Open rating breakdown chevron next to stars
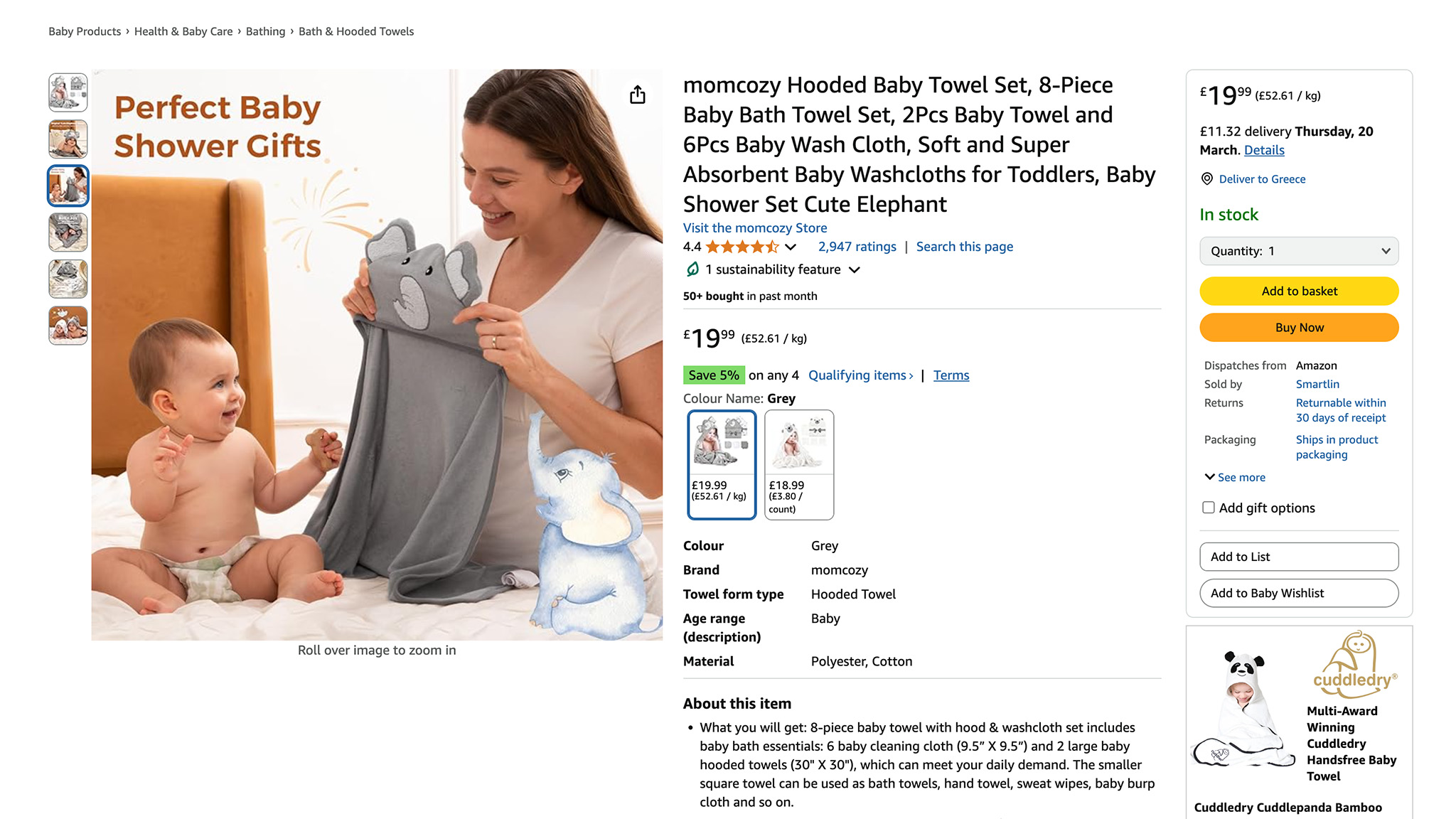This screenshot has height=819, width=1456. (791, 247)
